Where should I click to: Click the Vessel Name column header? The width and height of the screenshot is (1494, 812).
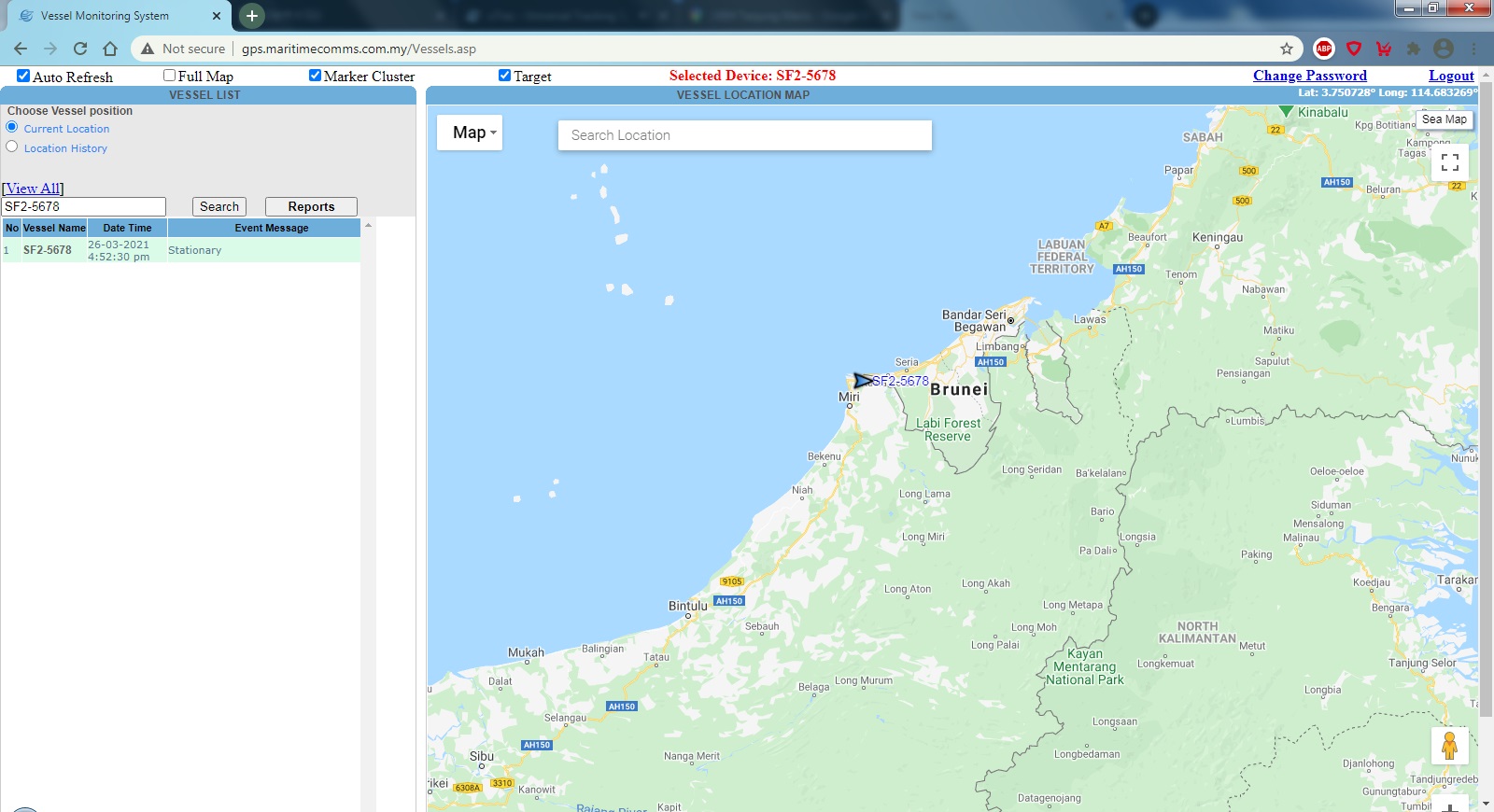[54, 228]
